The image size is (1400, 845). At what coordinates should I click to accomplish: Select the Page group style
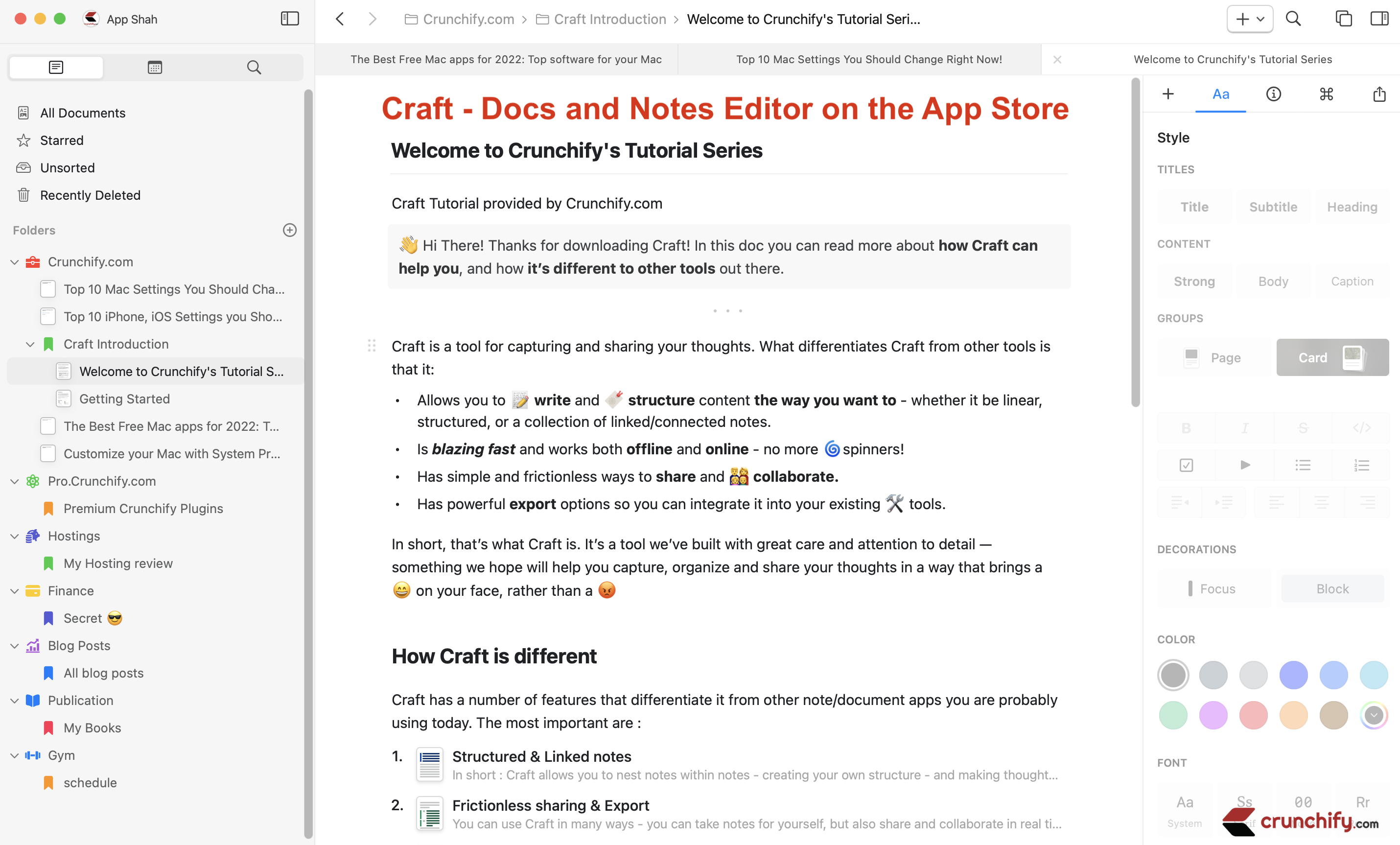click(x=1214, y=357)
